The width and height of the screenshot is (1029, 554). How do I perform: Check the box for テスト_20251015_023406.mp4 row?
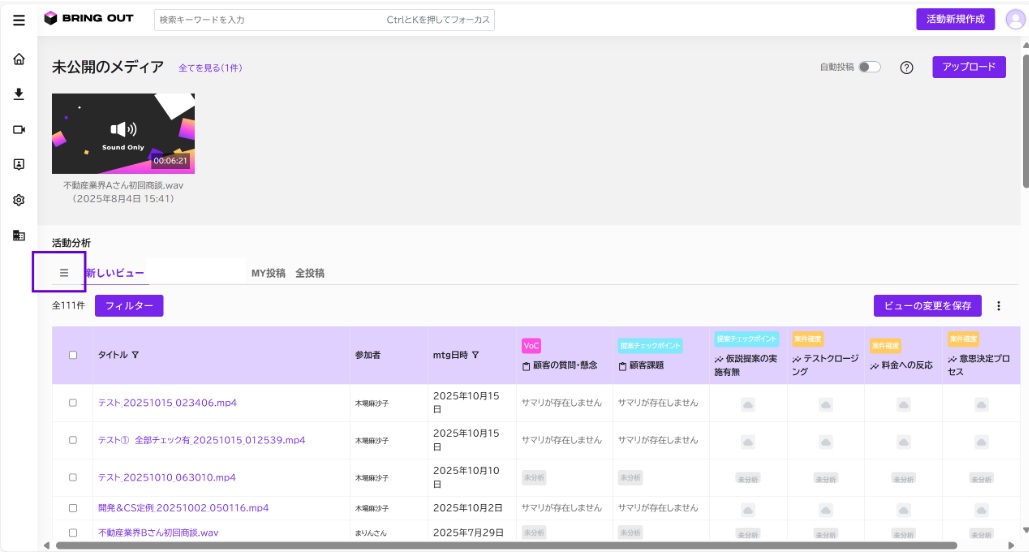pyautogui.click(x=73, y=403)
